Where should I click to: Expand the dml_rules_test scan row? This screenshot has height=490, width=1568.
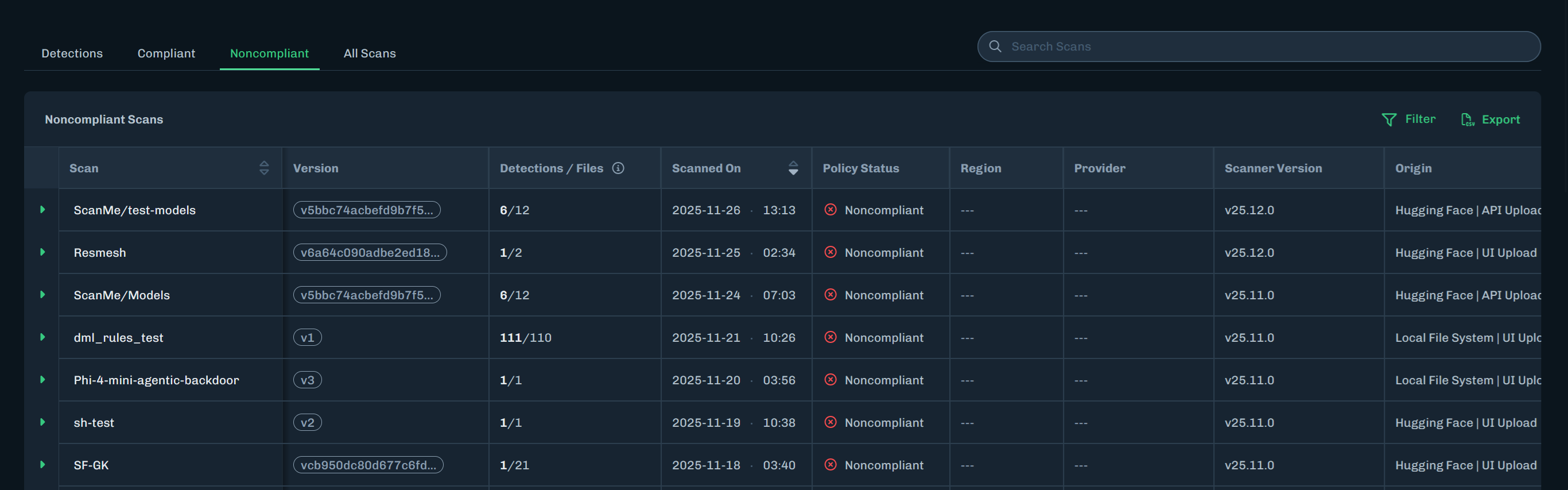[42, 337]
